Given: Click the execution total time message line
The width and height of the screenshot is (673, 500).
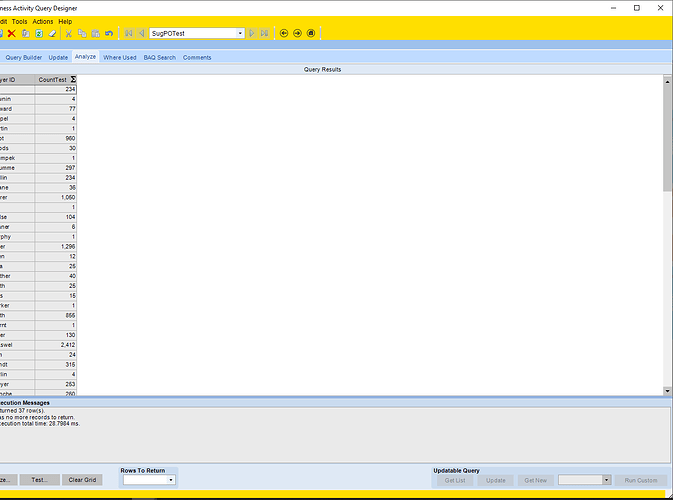Looking at the screenshot, I should point(40,424).
